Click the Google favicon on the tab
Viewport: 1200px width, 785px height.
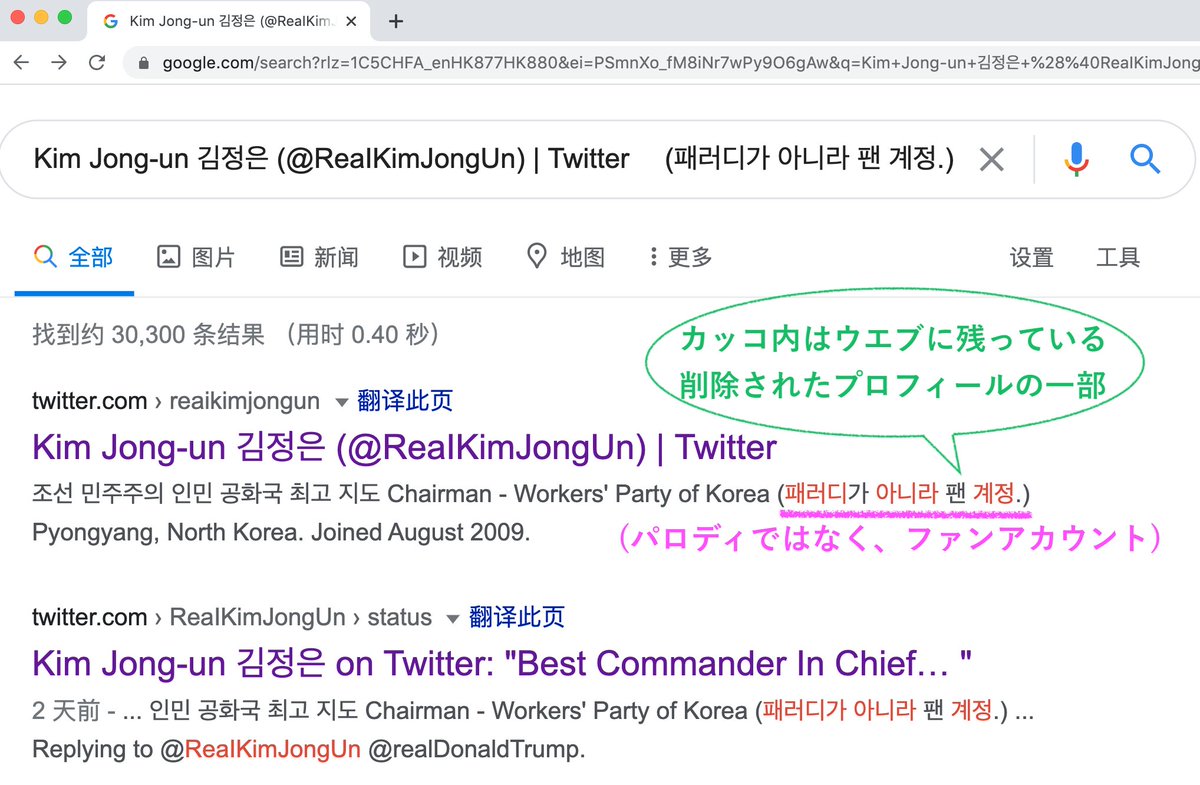click(x=111, y=21)
